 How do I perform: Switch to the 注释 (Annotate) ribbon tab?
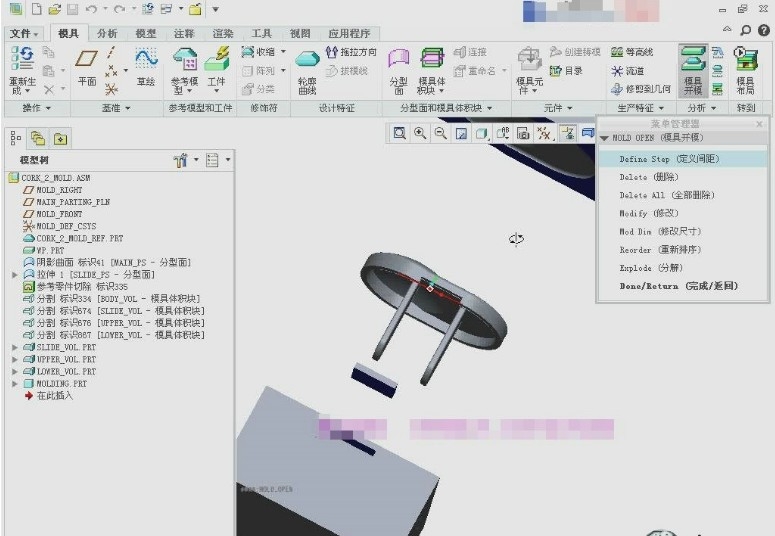184,34
